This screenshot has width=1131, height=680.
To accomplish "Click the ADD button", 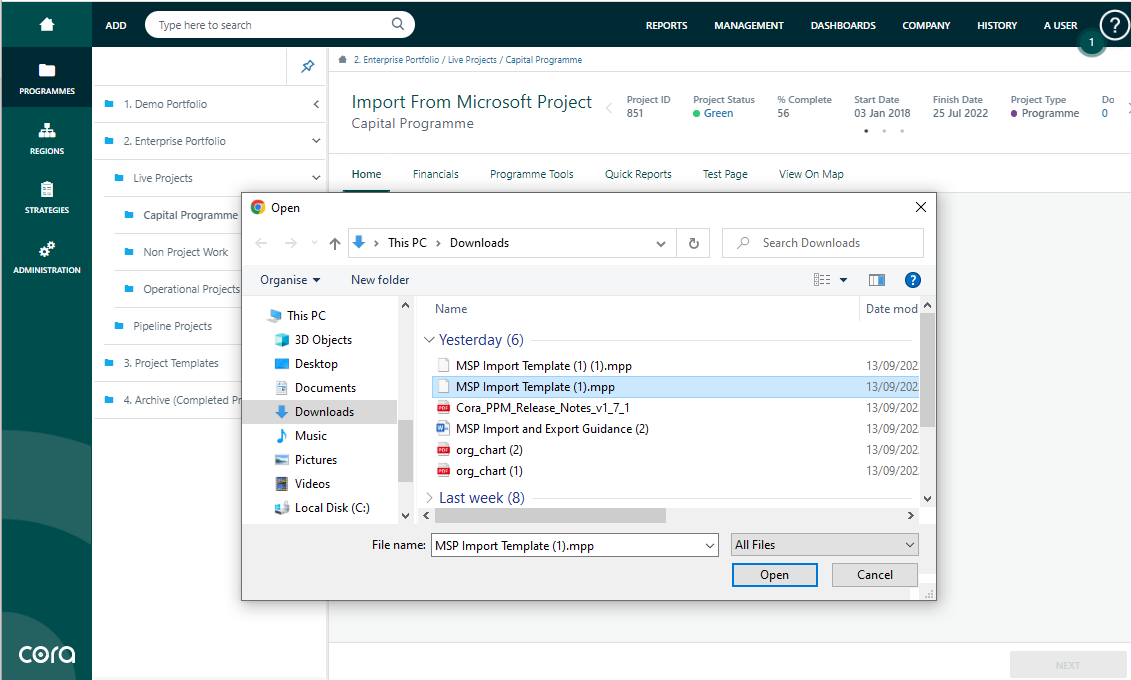I will tap(115, 25).
